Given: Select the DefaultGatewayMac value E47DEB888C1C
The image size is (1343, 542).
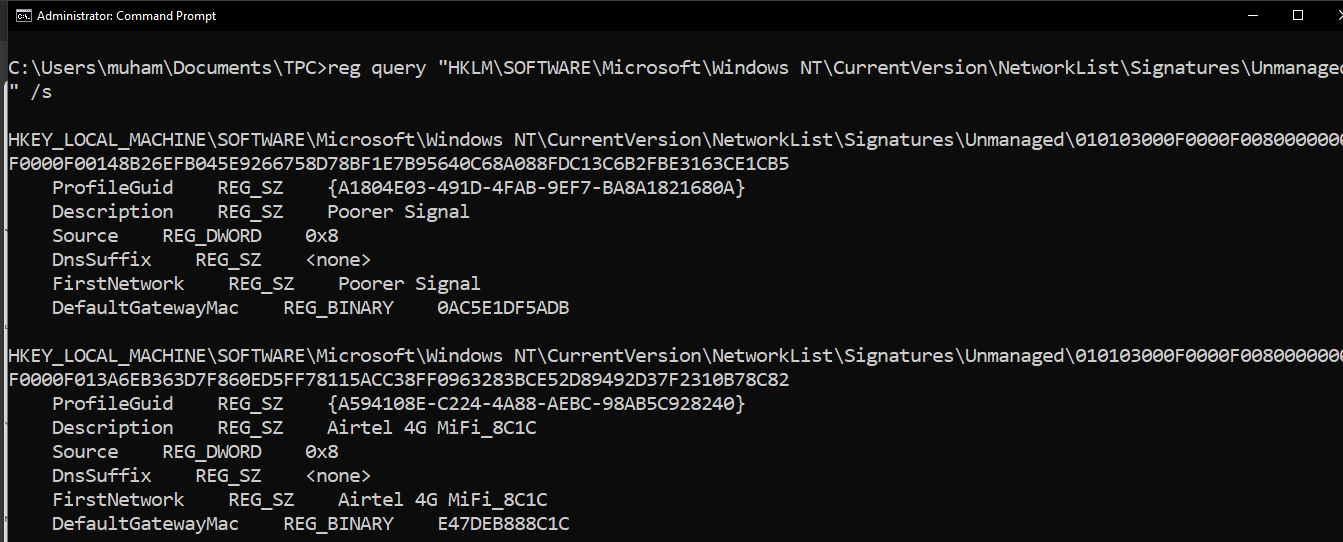Looking at the screenshot, I should click(503, 524).
